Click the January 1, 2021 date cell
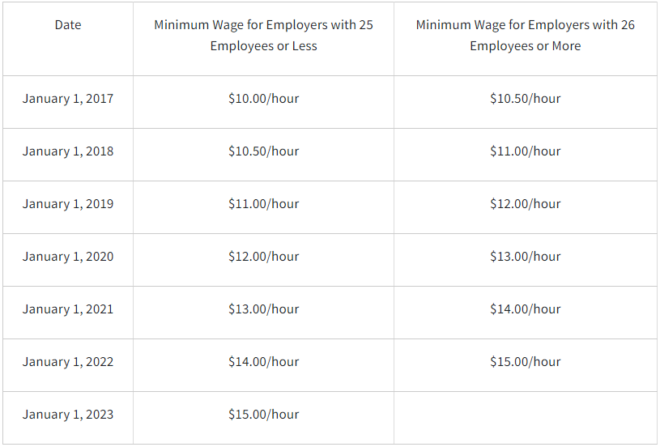The image size is (660, 447). pyautogui.click(x=68, y=310)
